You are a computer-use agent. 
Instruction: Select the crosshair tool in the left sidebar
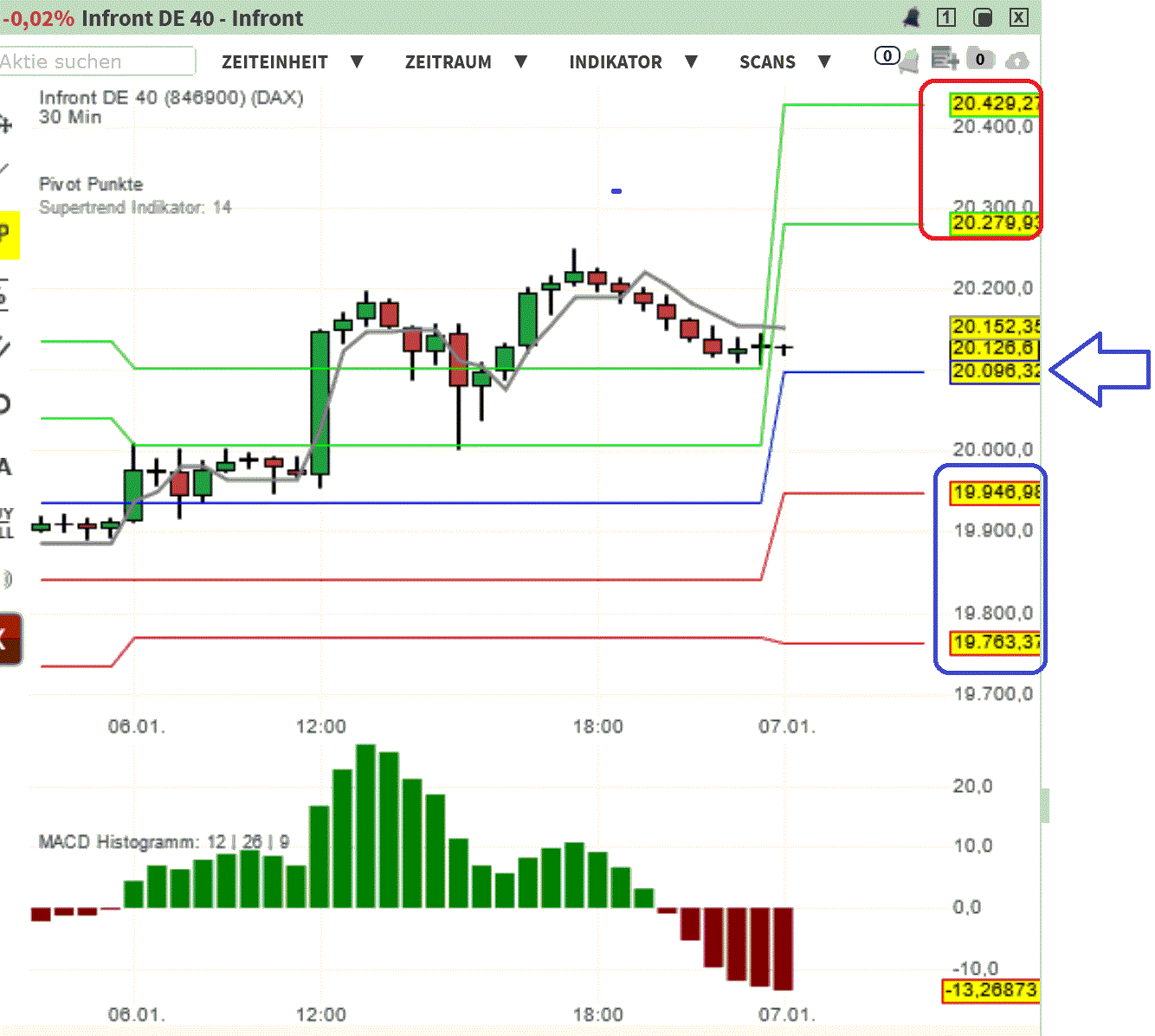click(x=6, y=125)
